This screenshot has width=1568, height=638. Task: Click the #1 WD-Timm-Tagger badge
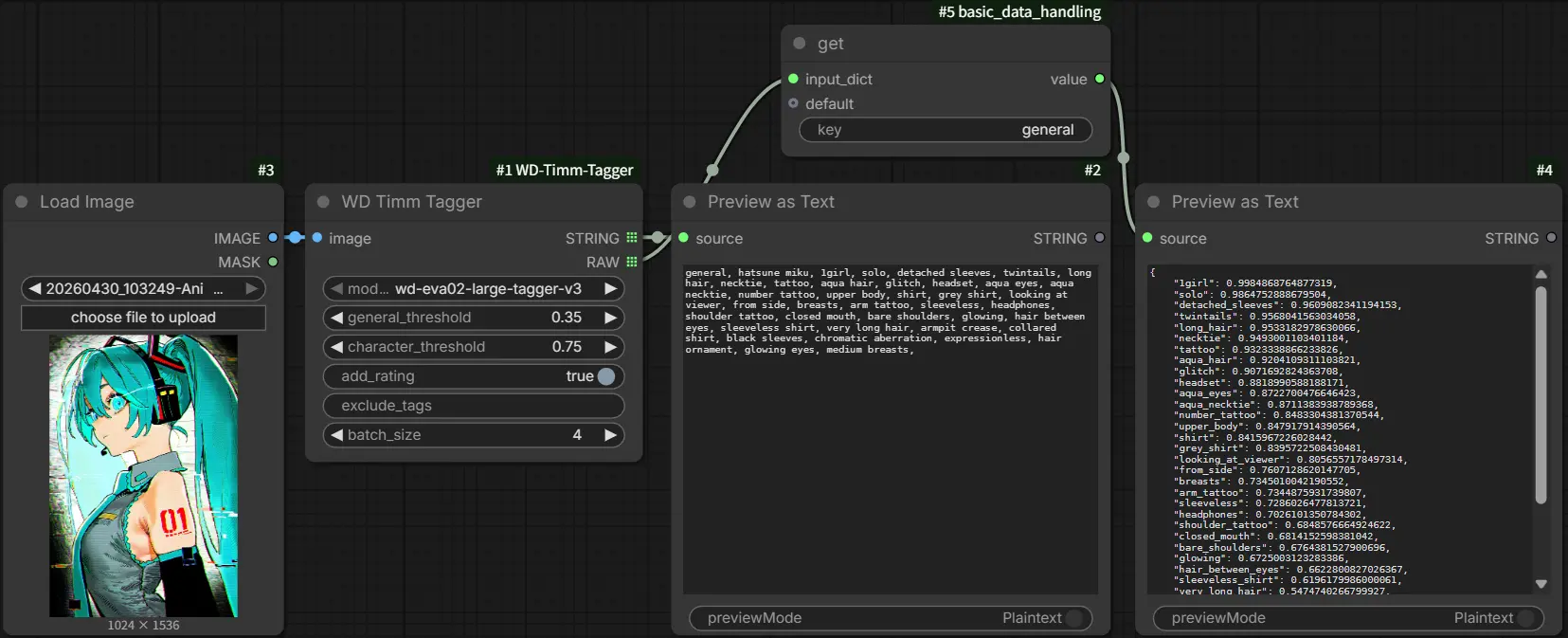(x=565, y=170)
